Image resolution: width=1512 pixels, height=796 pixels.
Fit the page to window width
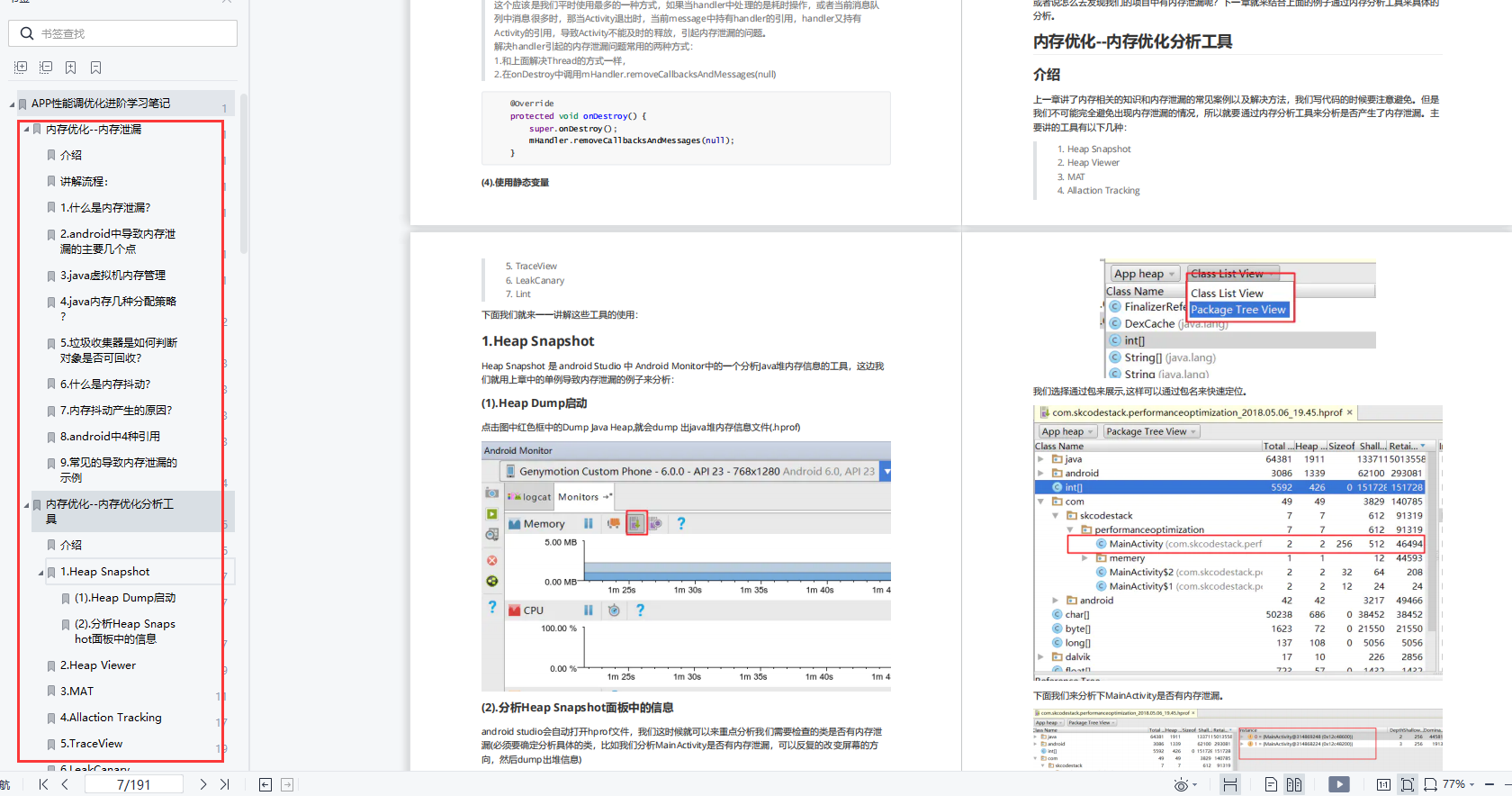tap(1430, 784)
